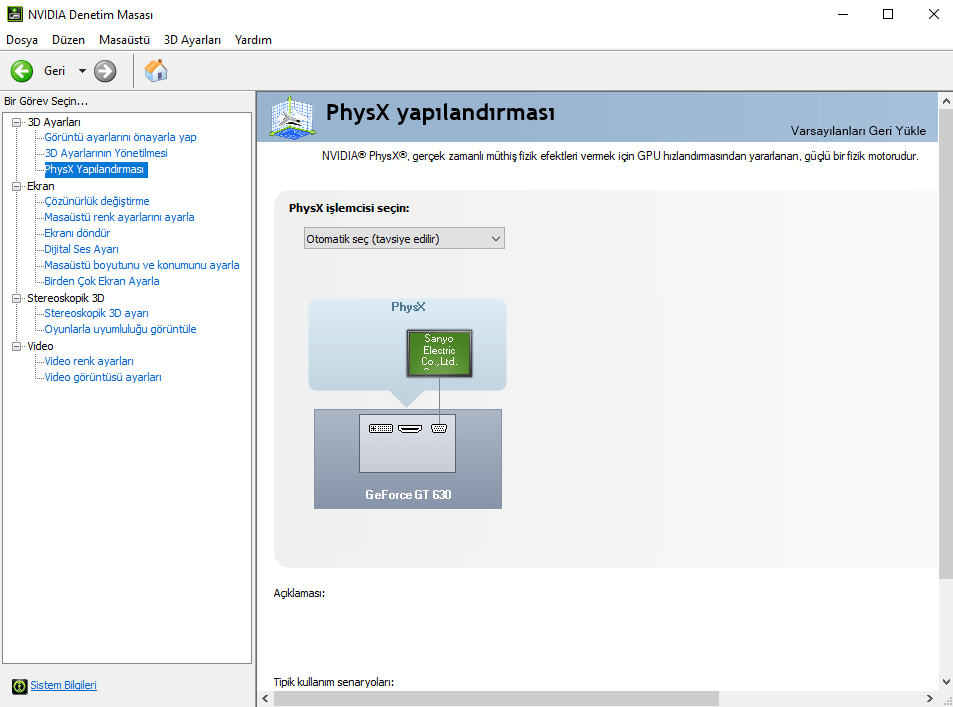953x707 pixels.
Task: Open Stereoskopik 3D ayarı item
Action: 96,313
